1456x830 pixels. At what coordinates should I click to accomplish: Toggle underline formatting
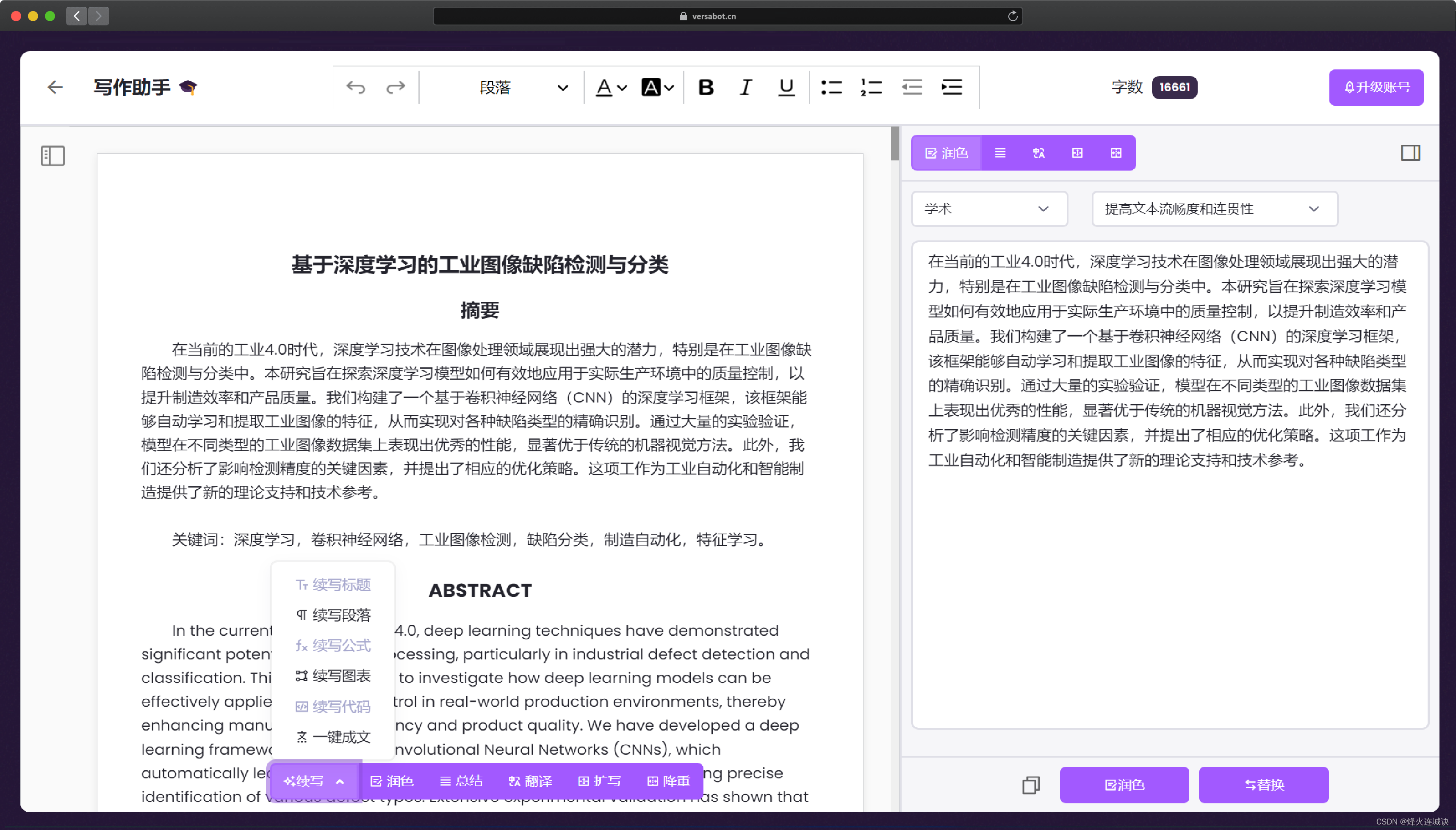(x=786, y=87)
